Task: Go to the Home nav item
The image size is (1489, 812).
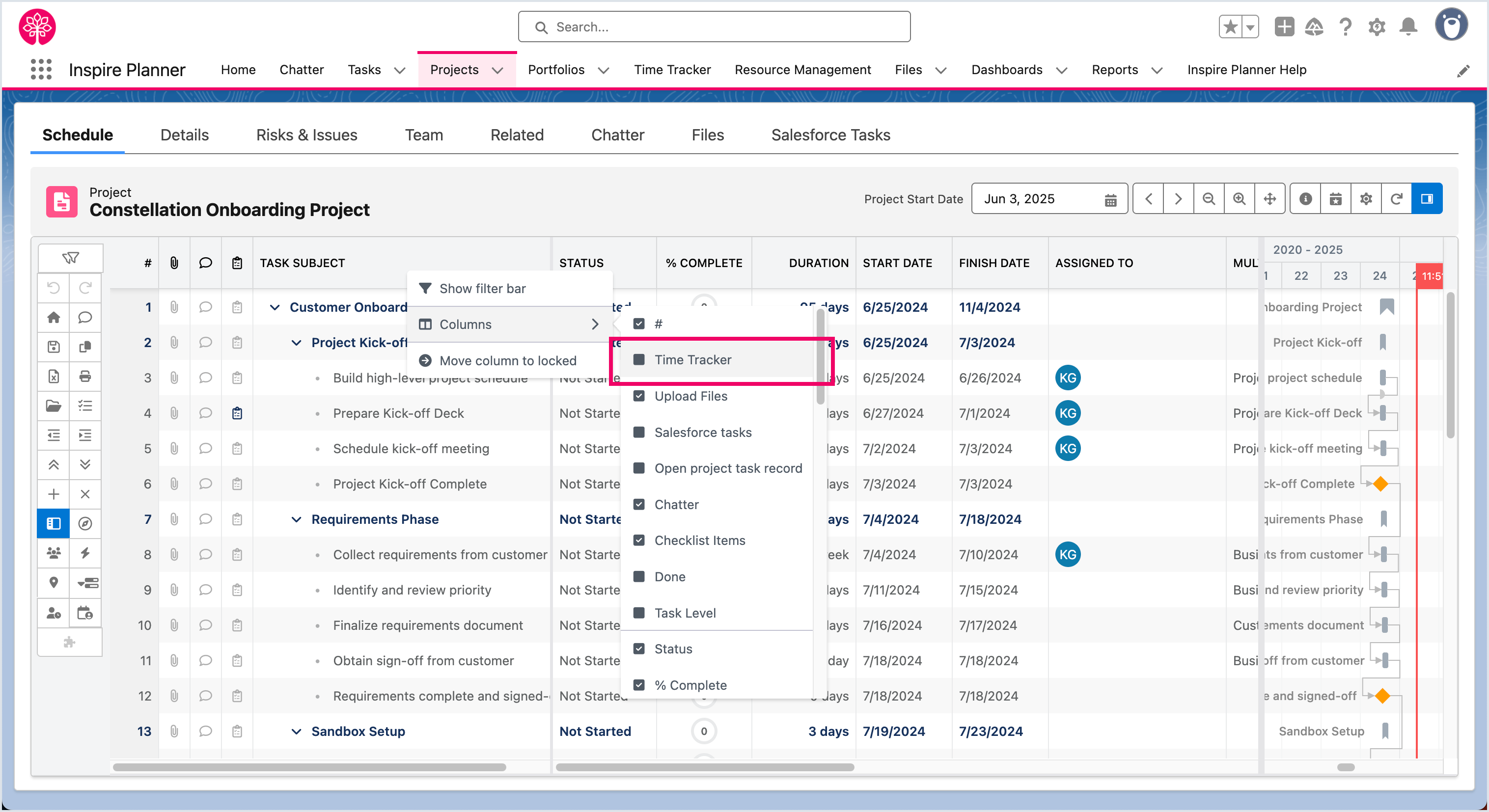Action: 238,69
